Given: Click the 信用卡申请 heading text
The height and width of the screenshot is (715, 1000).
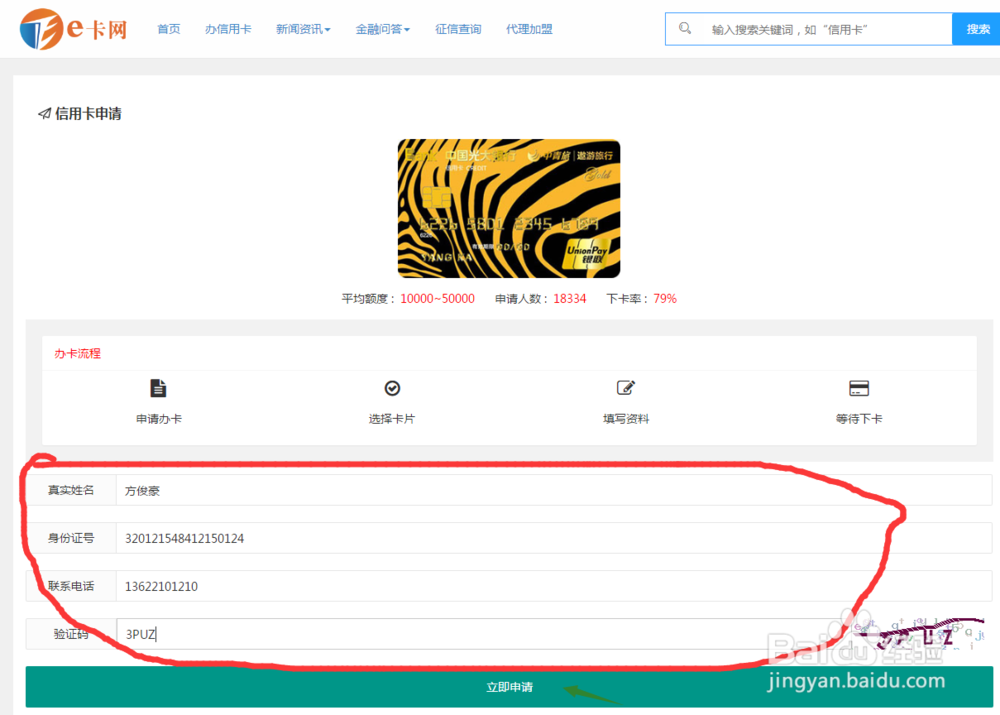Looking at the screenshot, I should 88,114.
